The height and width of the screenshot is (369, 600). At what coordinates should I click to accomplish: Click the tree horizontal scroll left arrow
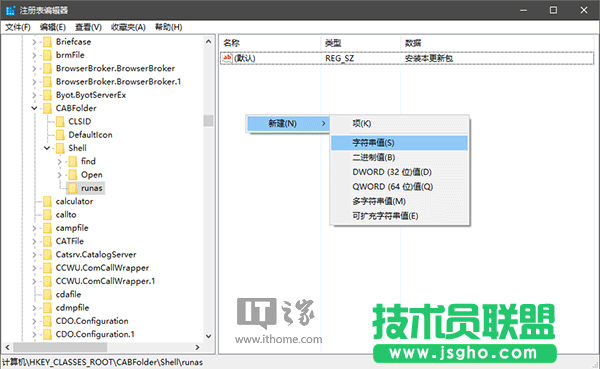point(7,347)
